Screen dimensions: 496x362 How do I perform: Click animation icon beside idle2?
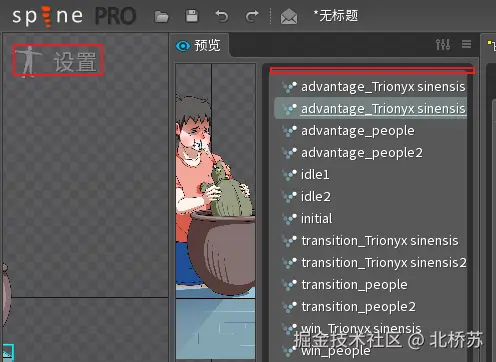click(289, 197)
